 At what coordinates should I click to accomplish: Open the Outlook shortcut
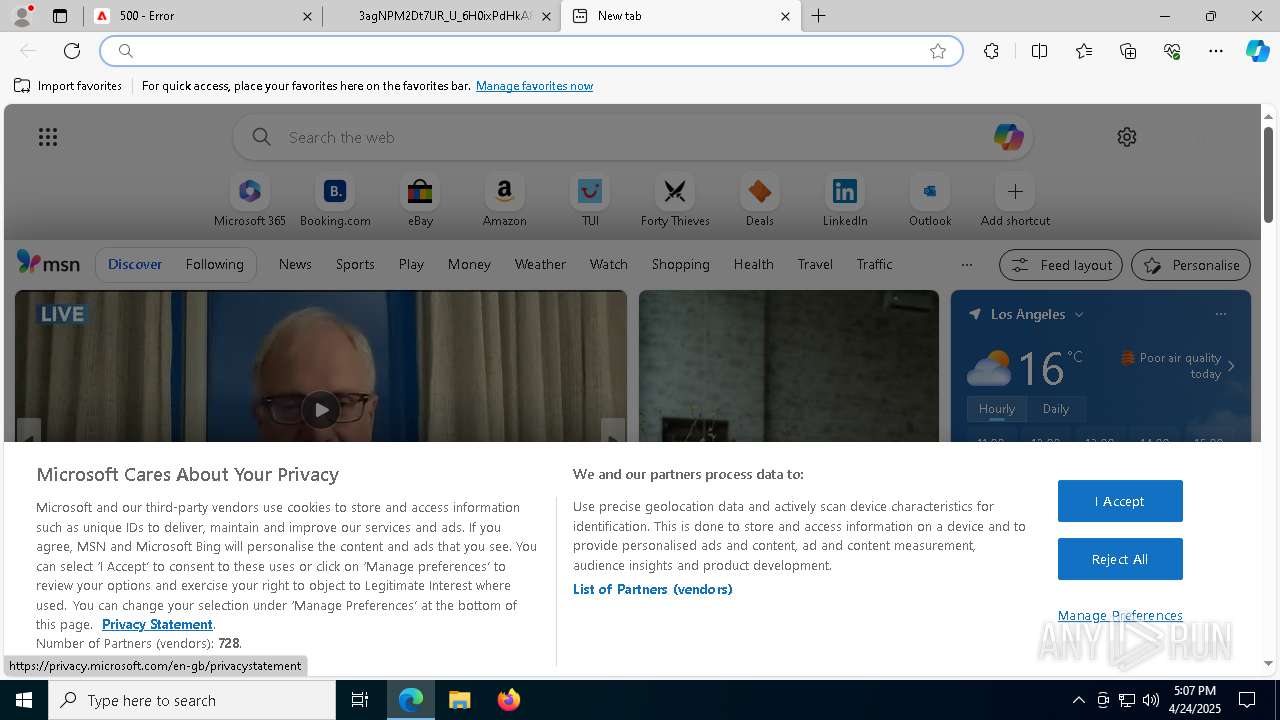coord(930,201)
